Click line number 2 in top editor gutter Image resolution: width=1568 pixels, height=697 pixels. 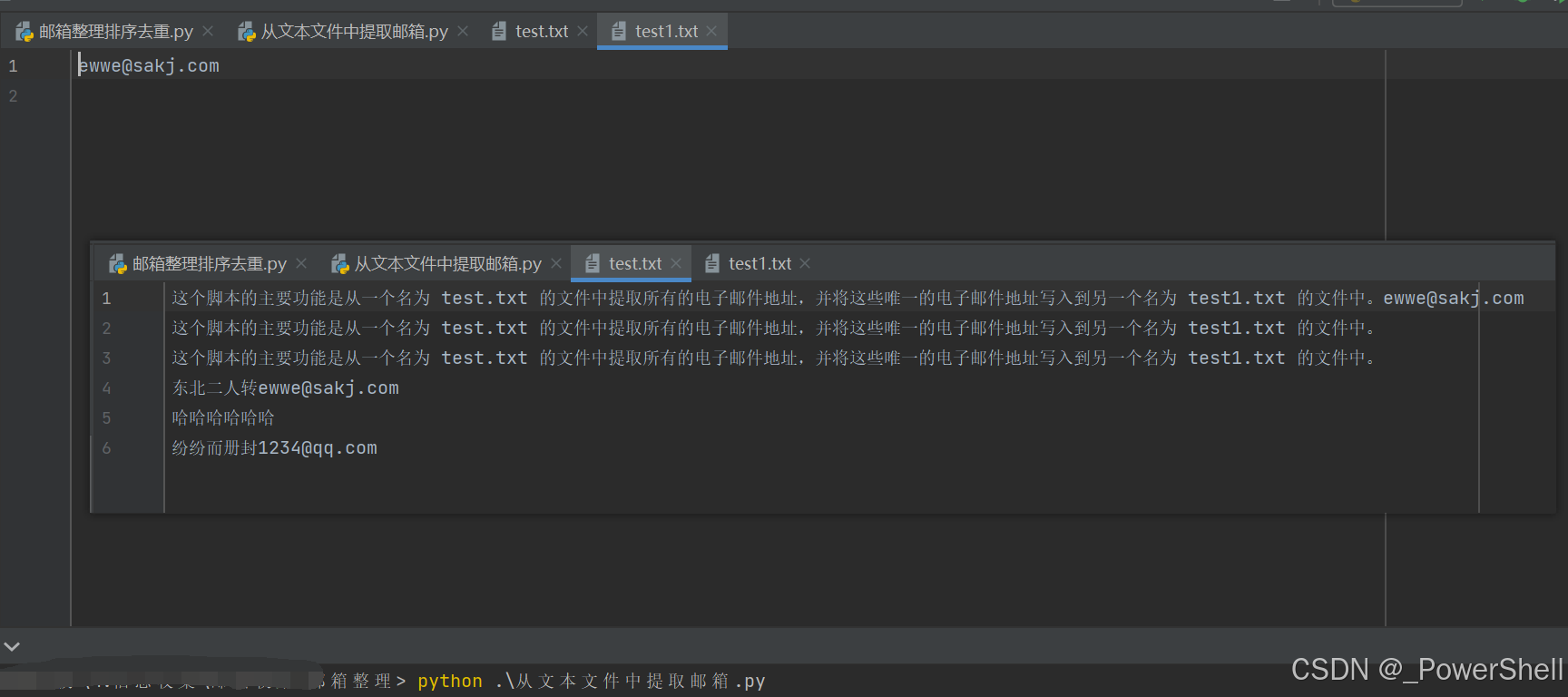[13, 96]
